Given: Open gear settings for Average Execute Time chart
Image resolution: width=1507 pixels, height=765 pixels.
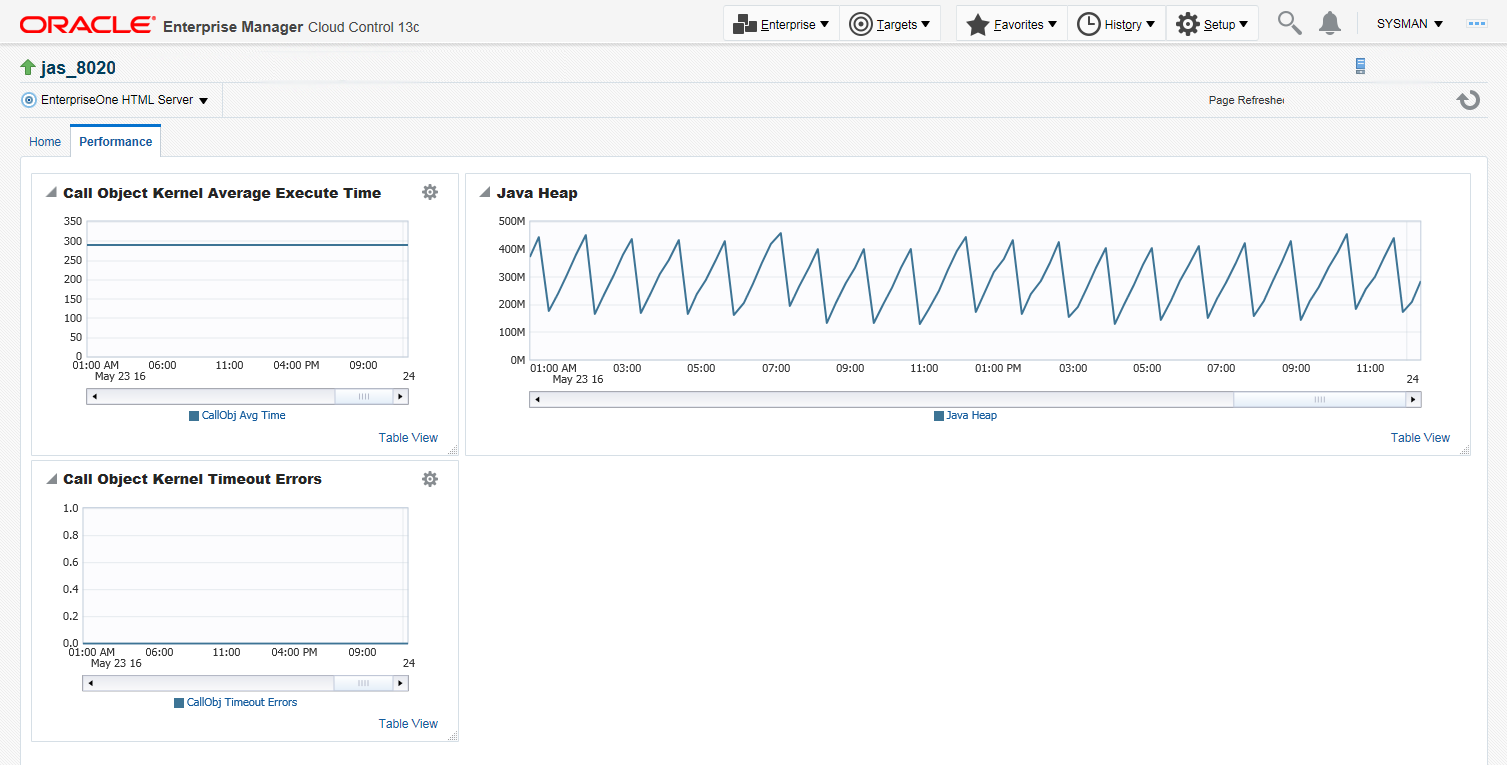Looking at the screenshot, I should 430,192.
